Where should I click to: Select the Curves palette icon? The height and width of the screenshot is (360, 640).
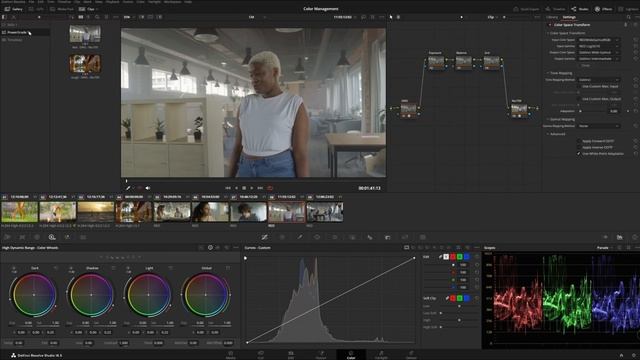pos(264,237)
